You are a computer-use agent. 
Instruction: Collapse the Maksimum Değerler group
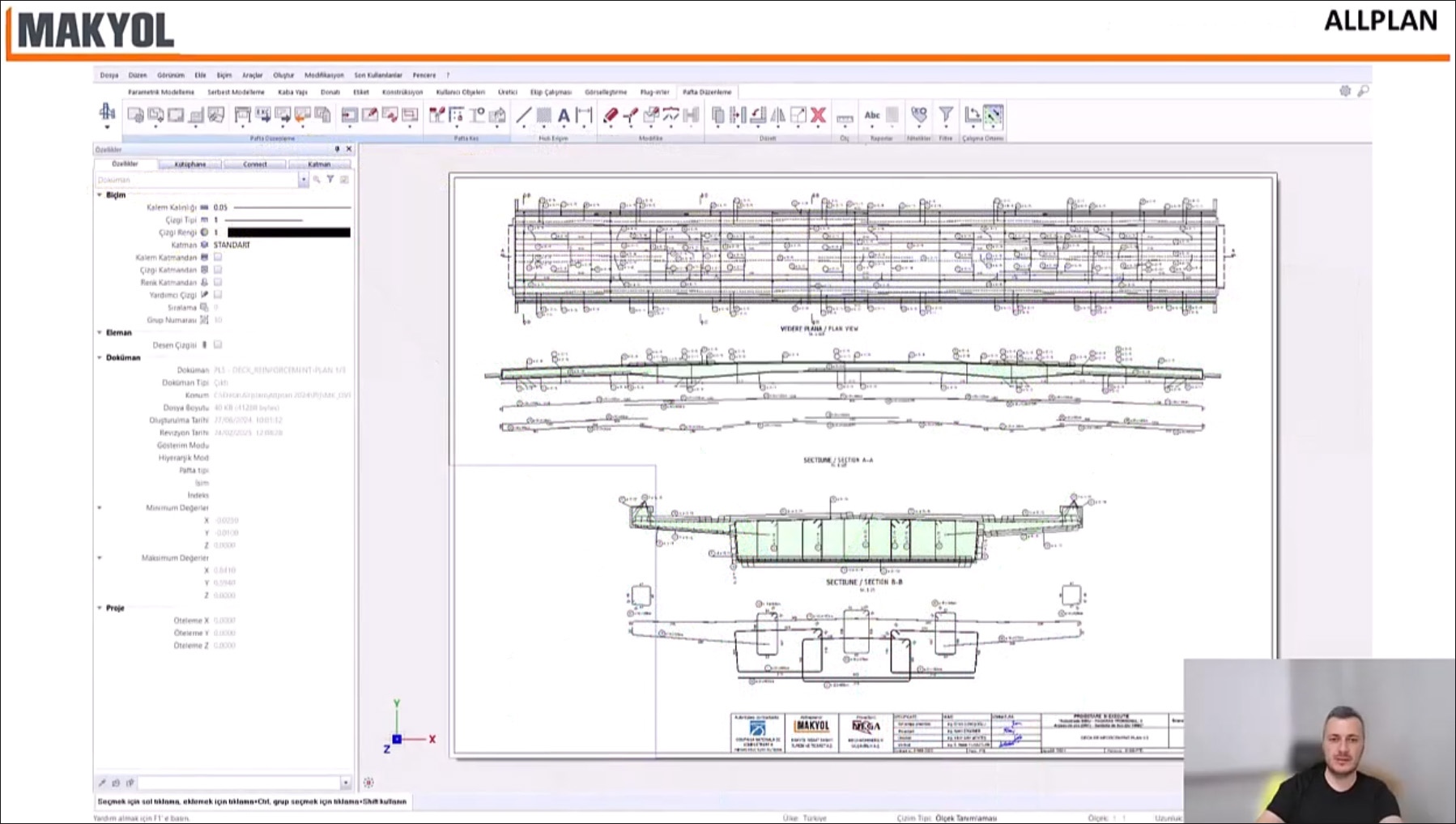[x=100, y=557]
